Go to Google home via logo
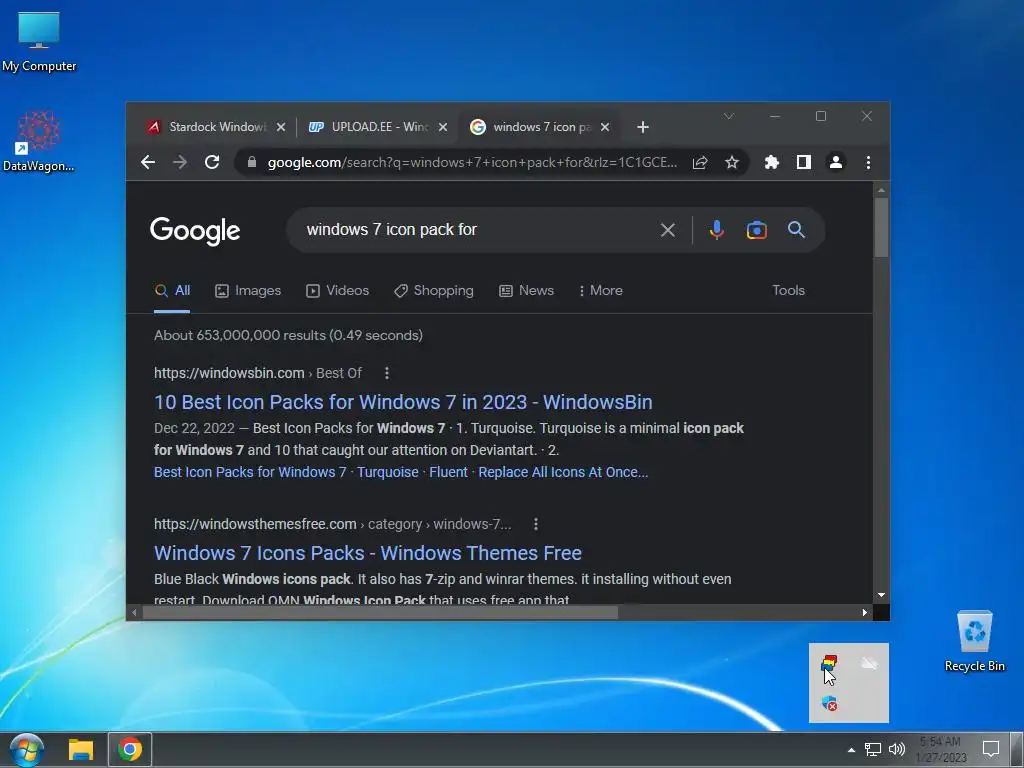Screen dimensions: 1024x768 pos(195,231)
